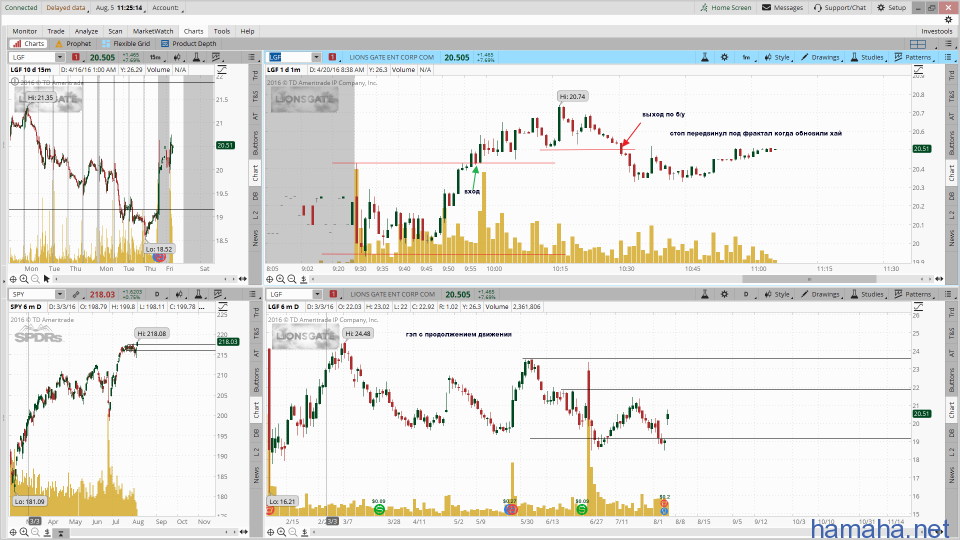Open candlestick style icon in SPY chart
This screenshot has height=540, width=960.
point(179,294)
